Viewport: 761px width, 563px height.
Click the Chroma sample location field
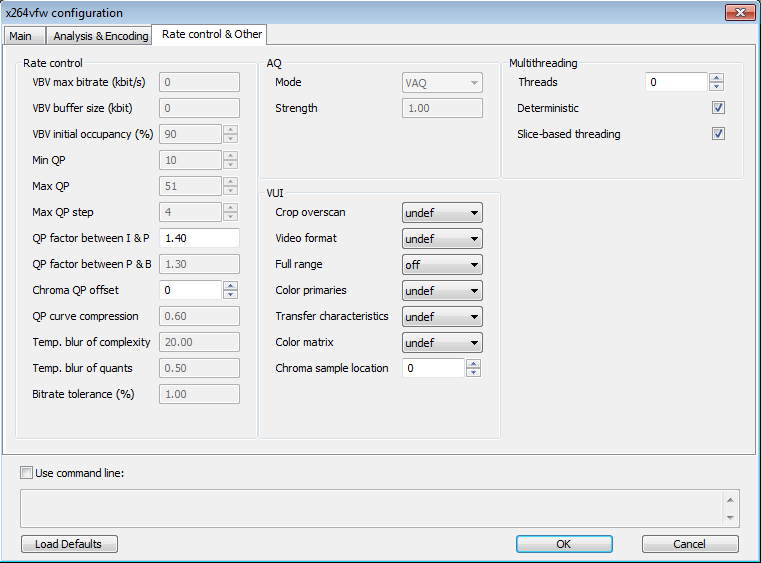433,368
